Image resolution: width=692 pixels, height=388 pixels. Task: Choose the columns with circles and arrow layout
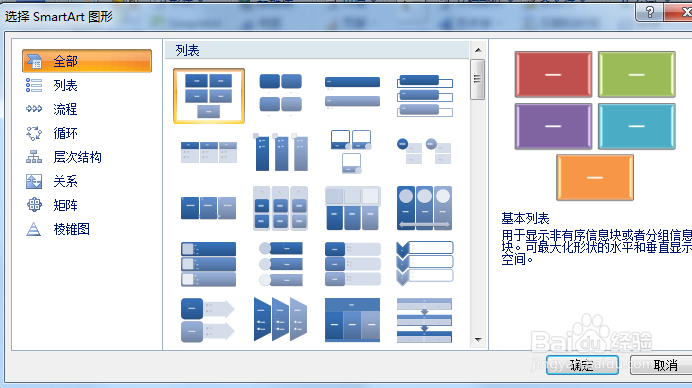(425, 208)
